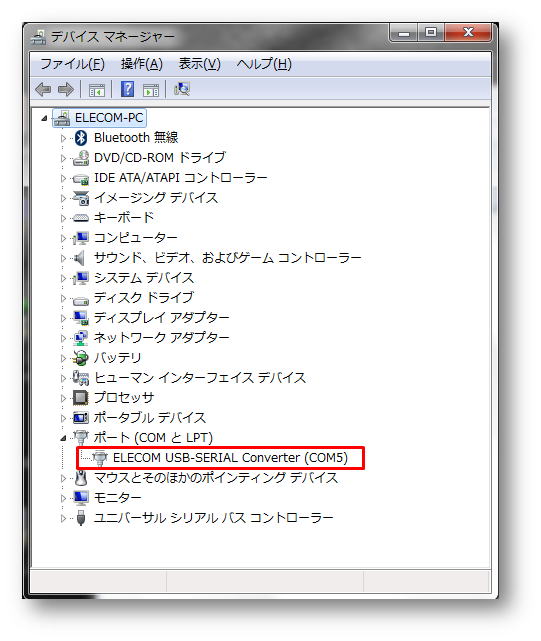Click the blue Help question mark icon

point(128,89)
